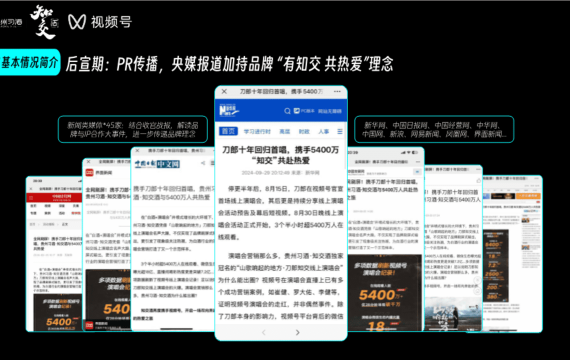Click the share icon next to 中文网 logo

[x=203, y=163]
